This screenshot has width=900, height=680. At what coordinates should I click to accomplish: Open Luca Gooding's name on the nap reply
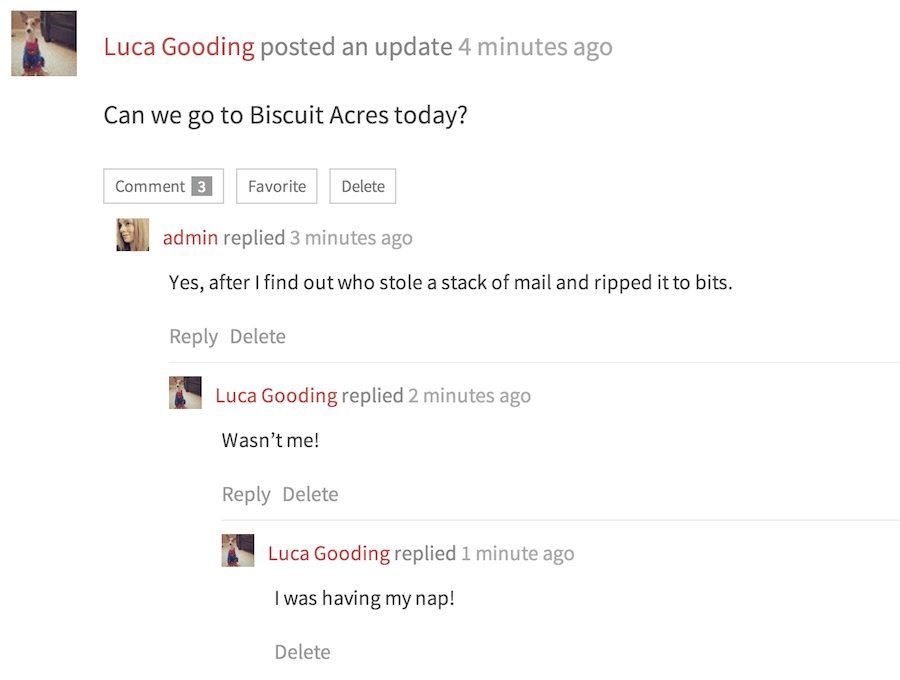pos(329,554)
